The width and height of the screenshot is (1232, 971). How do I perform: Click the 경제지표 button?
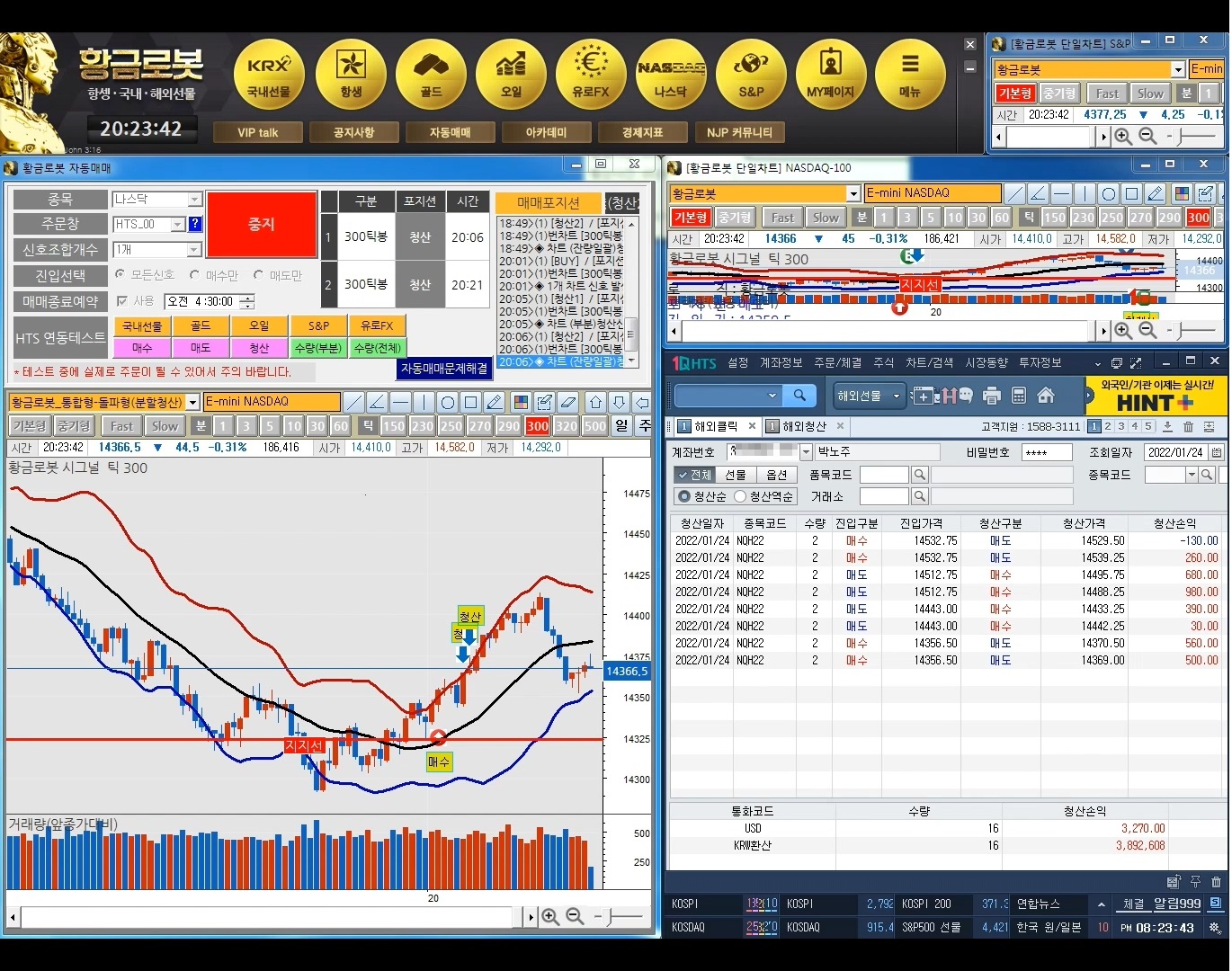click(x=643, y=133)
